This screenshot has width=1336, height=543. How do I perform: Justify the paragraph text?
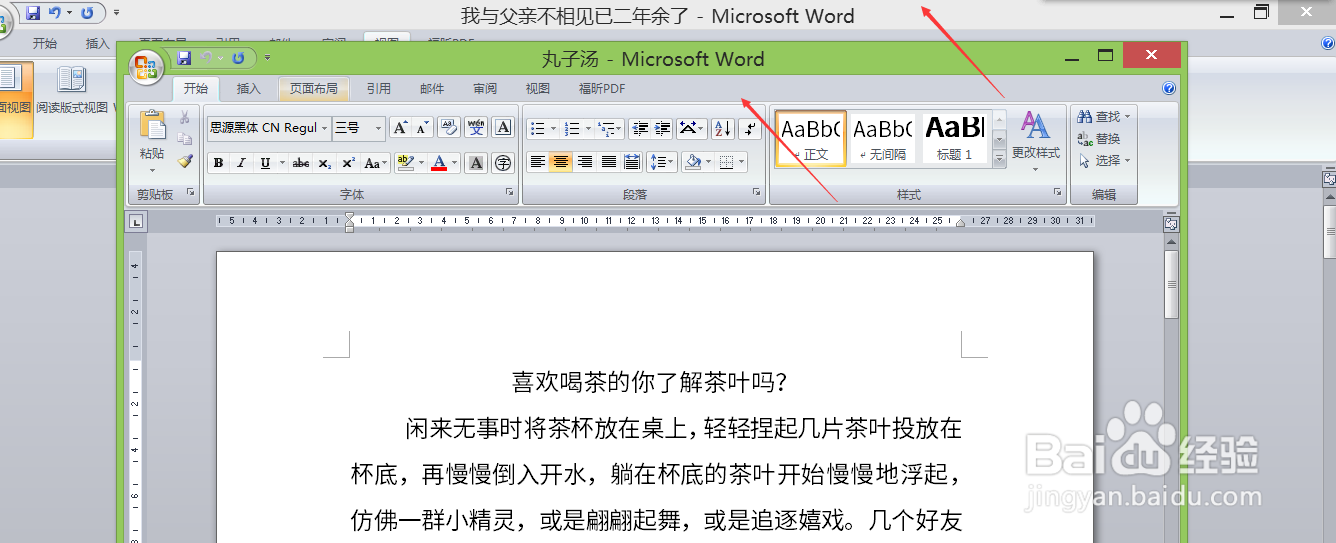[x=608, y=162]
